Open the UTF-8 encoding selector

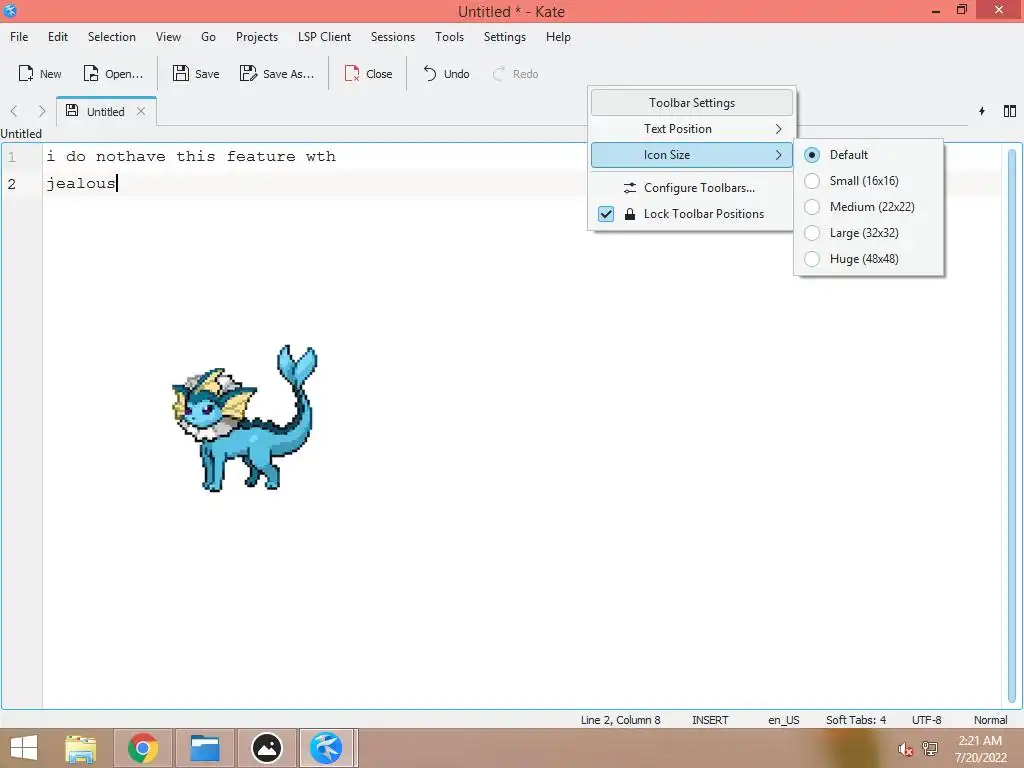(926, 720)
